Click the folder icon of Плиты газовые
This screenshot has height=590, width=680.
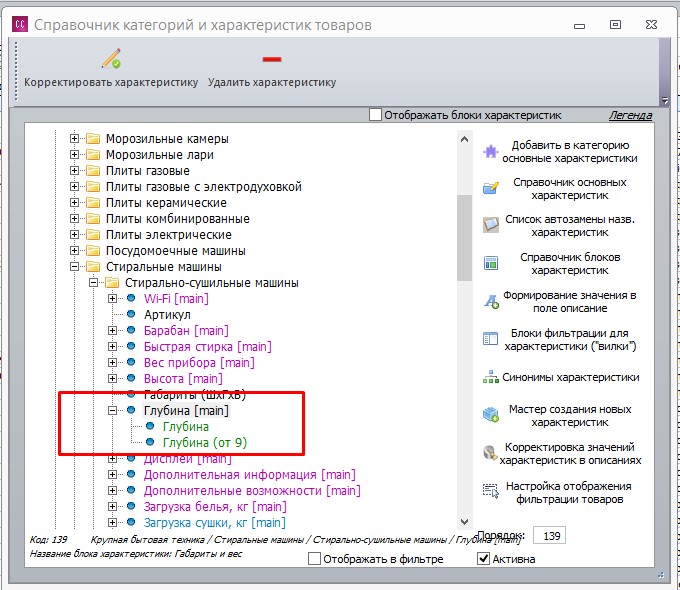tap(93, 171)
